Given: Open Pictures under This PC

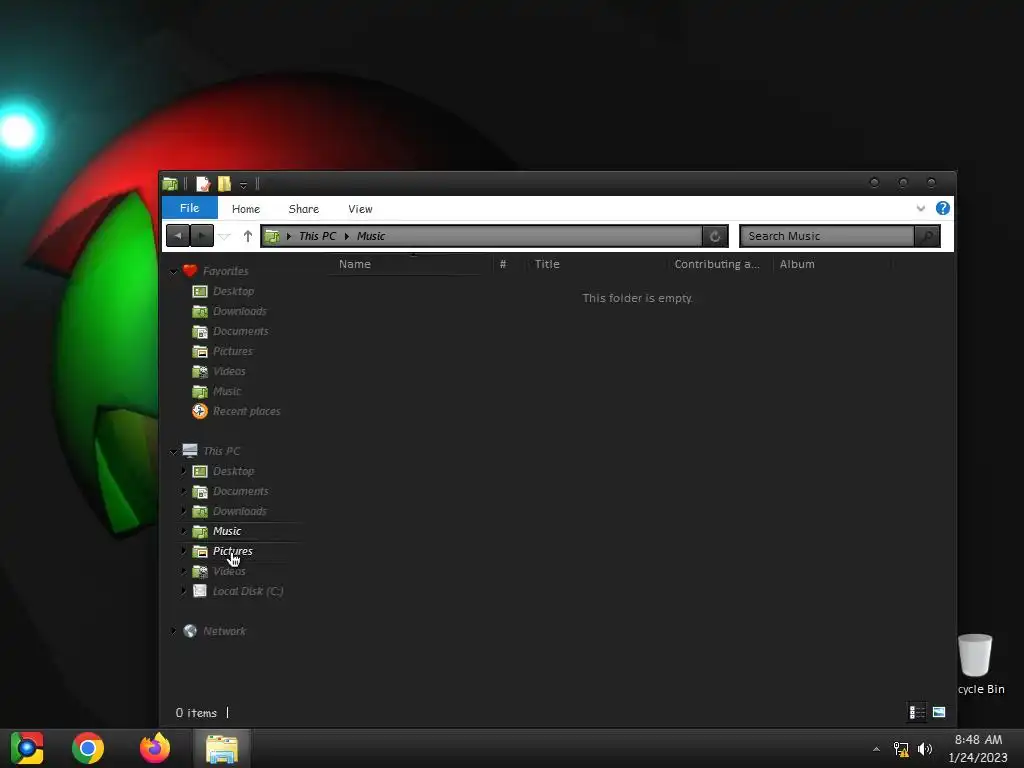Looking at the screenshot, I should point(232,551).
